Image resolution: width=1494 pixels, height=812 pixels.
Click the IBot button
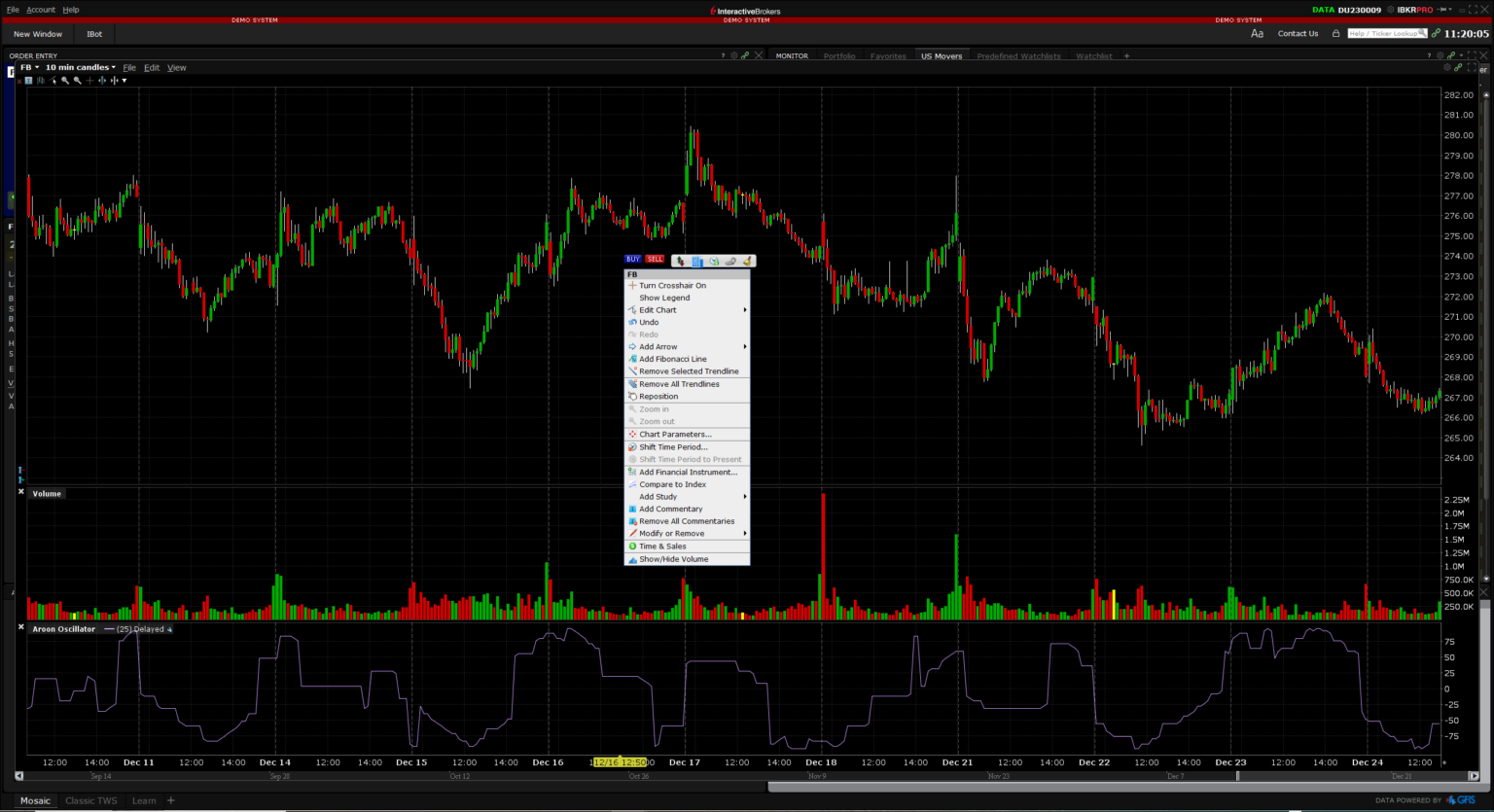[x=93, y=33]
